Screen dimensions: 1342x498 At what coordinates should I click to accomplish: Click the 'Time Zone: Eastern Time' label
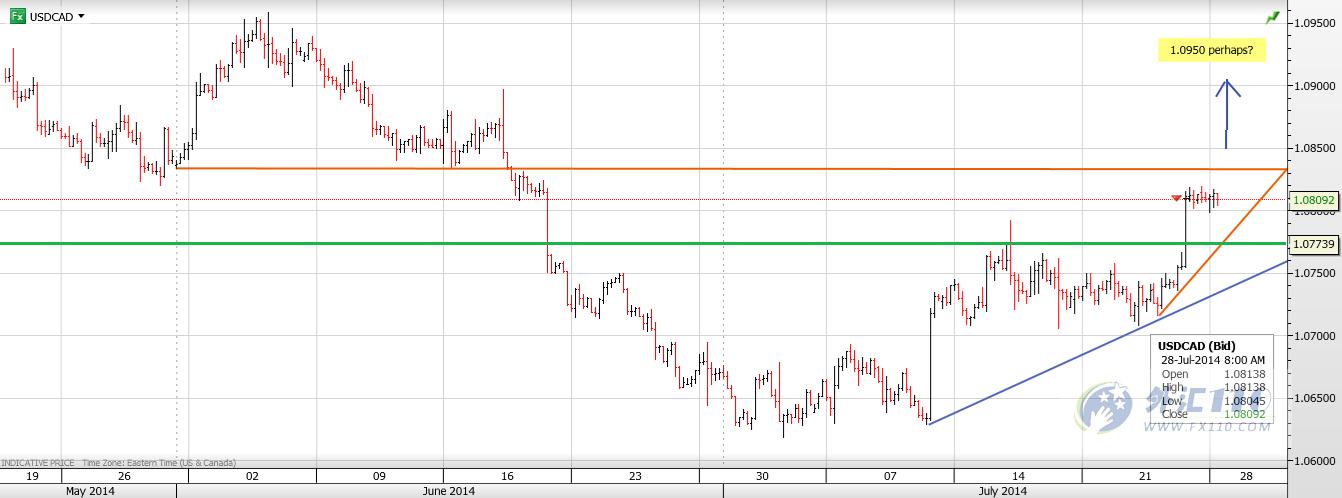click(160, 463)
